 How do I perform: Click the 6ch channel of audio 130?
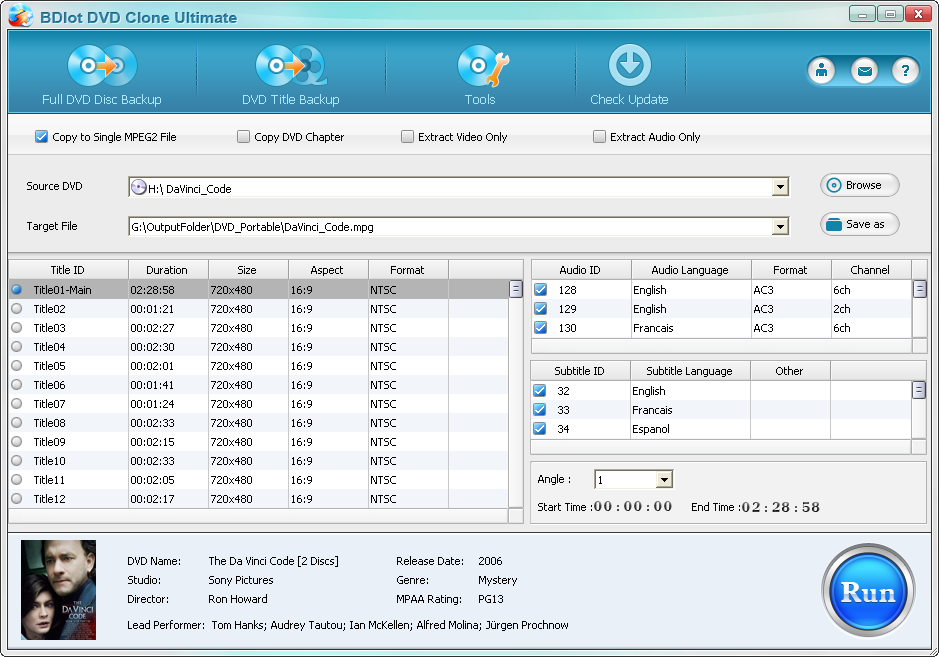pyautogui.click(x=842, y=328)
